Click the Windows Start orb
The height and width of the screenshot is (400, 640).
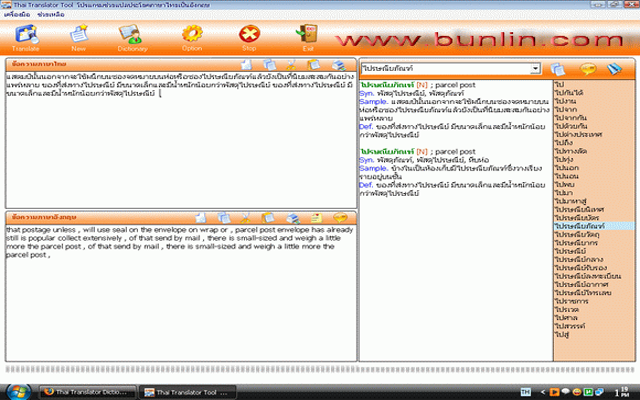[x=18, y=392]
